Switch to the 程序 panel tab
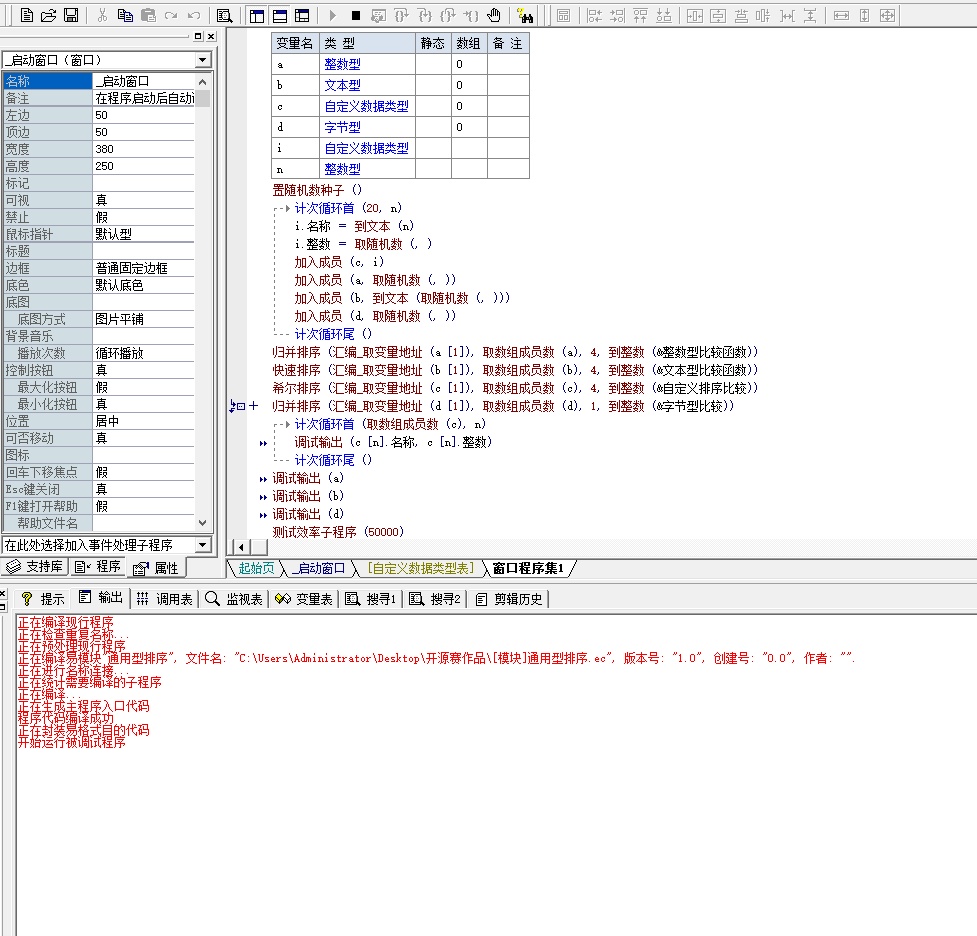 [x=97, y=566]
